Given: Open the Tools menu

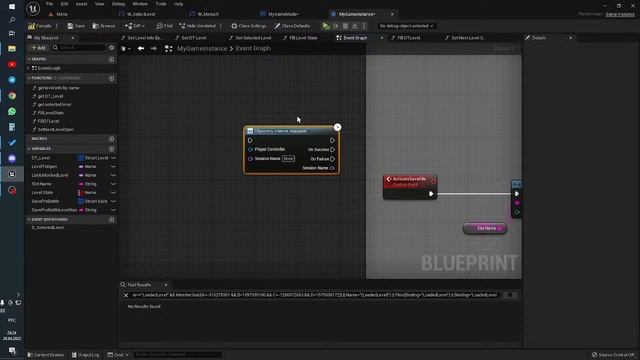Looking at the screenshot, I should 161,4.
